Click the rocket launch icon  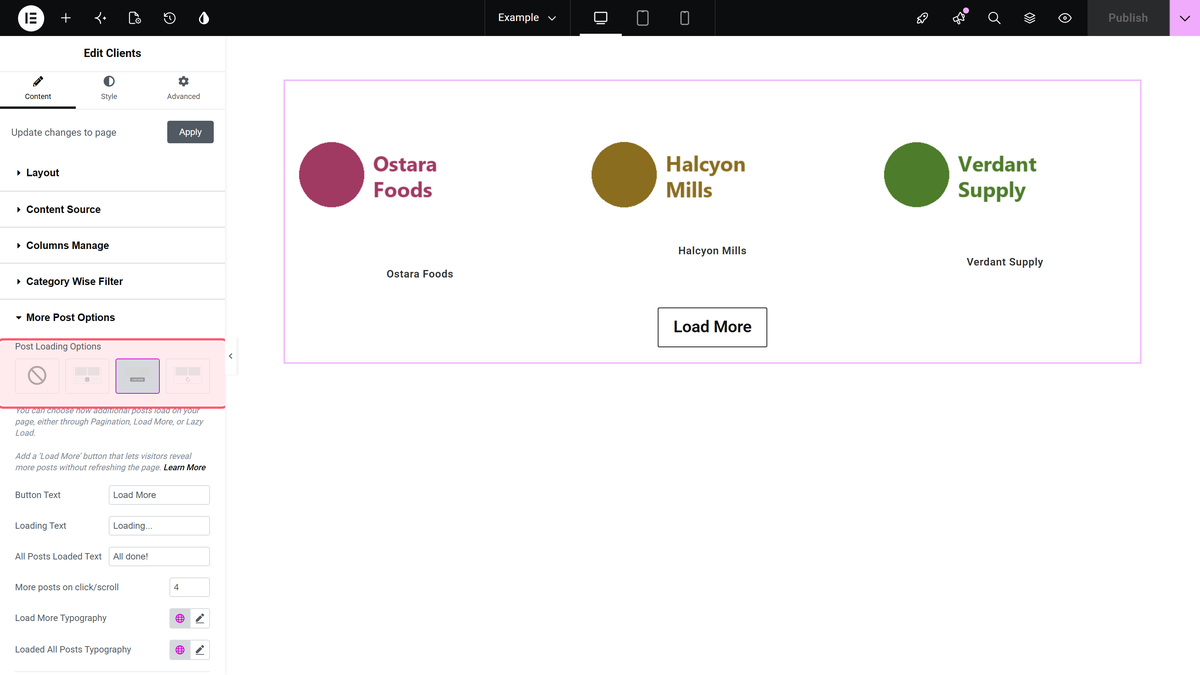pyautogui.click(x=923, y=18)
